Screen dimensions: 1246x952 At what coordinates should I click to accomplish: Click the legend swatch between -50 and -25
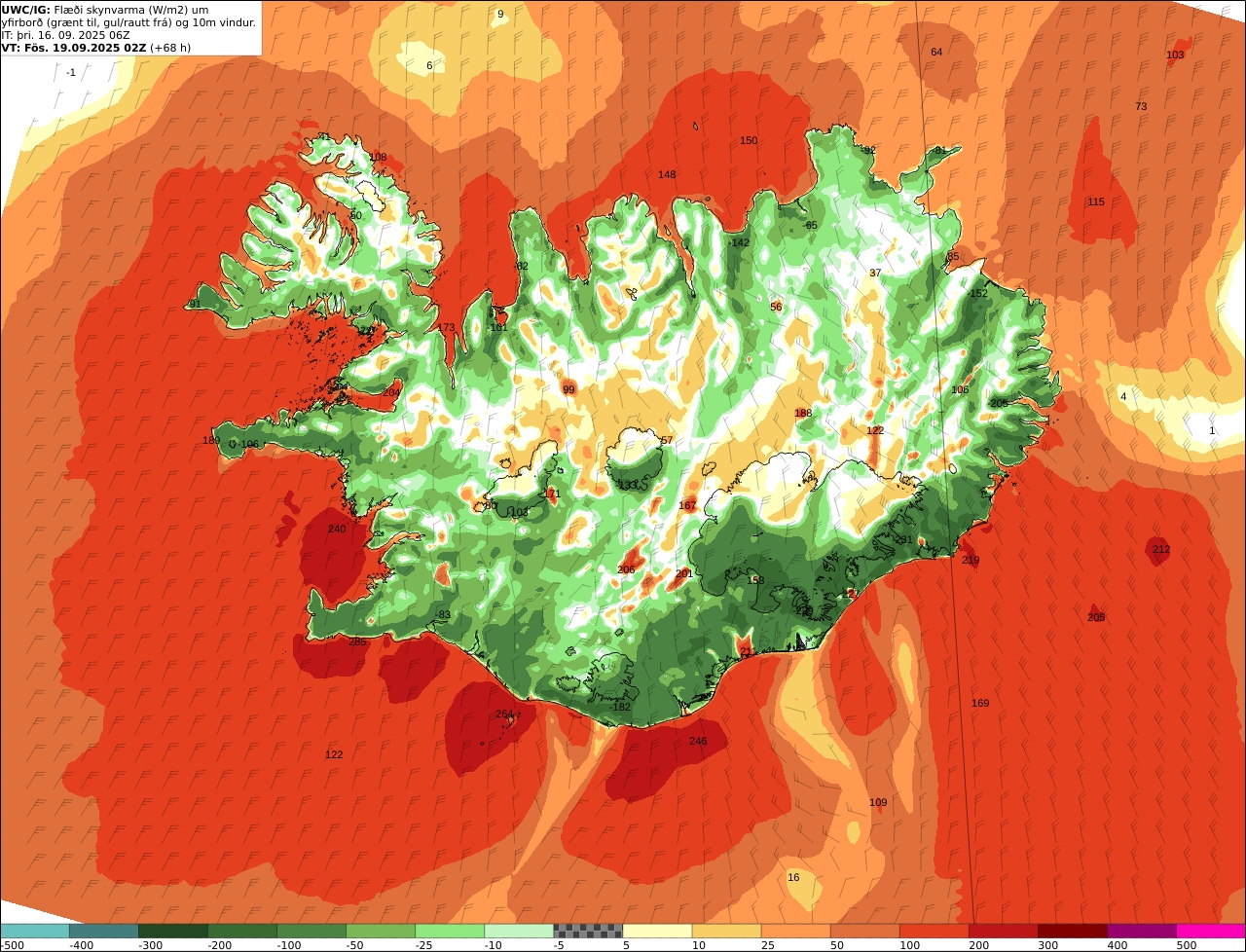(x=381, y=931)
